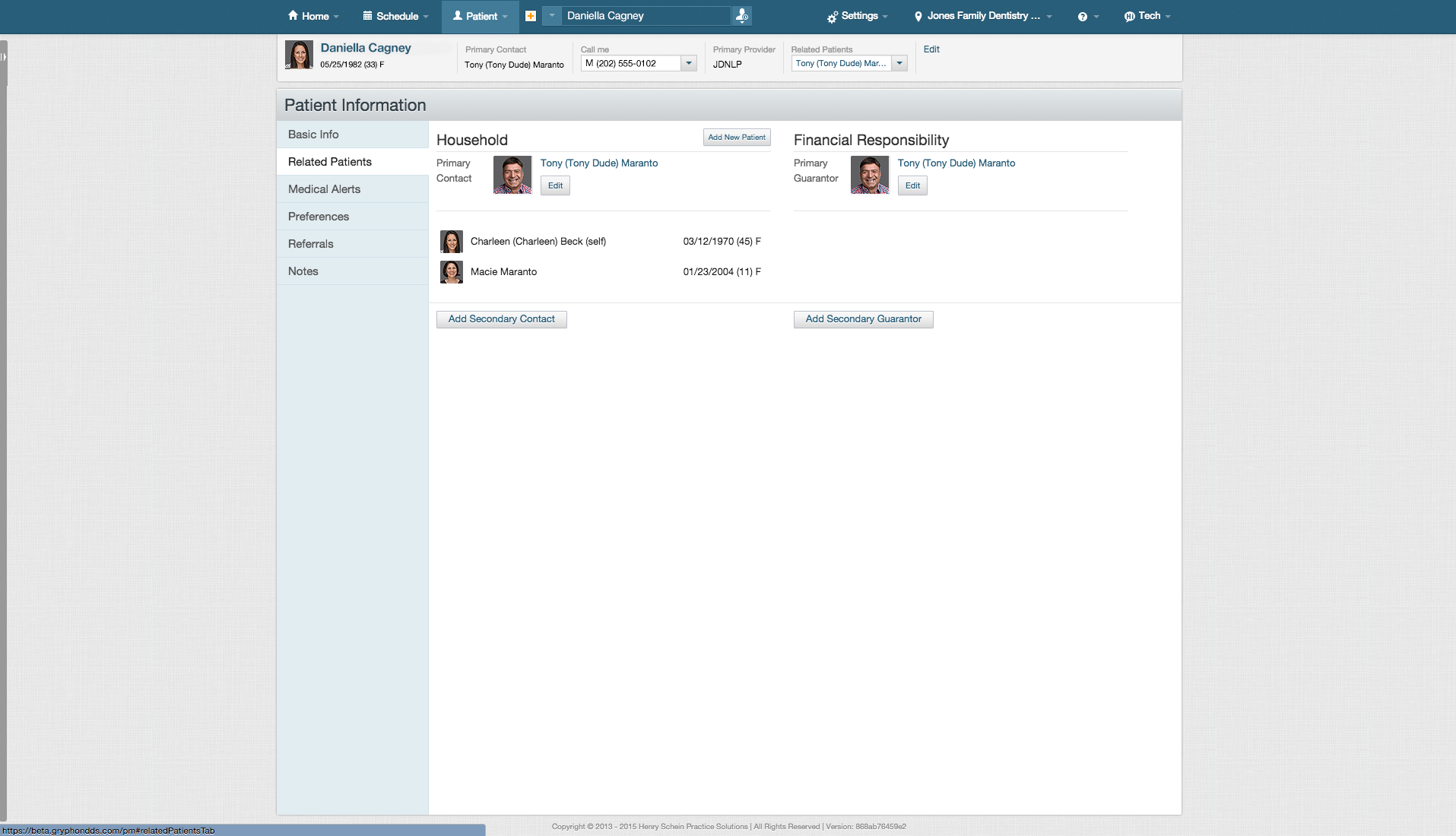This screenshot has width=1456, height=836.
Task: Click the Add Secondary Contact button
Action: pos(502,319)
